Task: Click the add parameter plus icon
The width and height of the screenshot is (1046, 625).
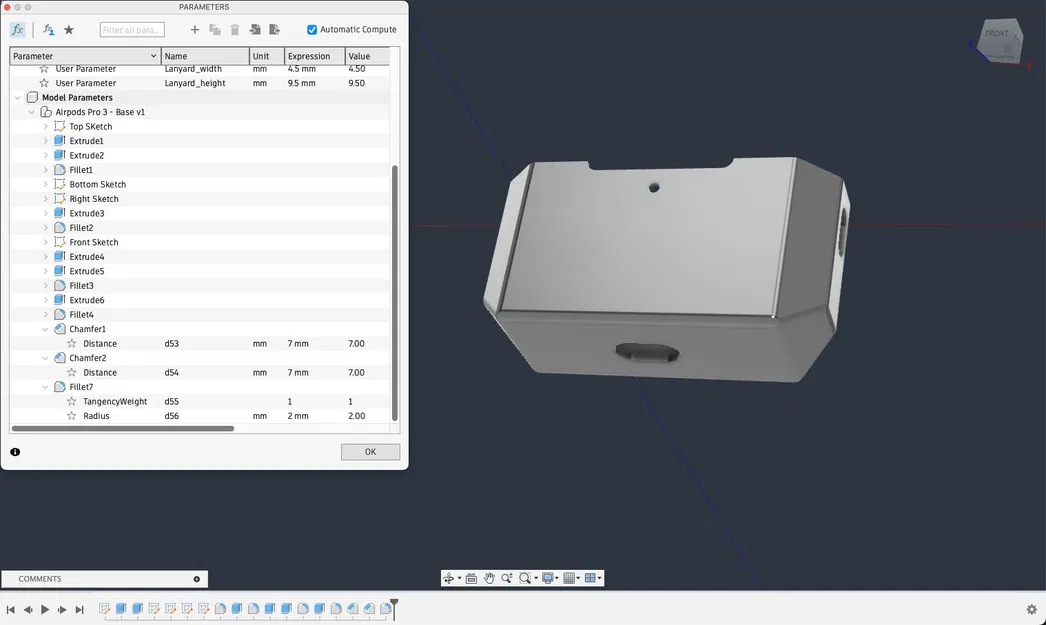Action: coord(195,29)
